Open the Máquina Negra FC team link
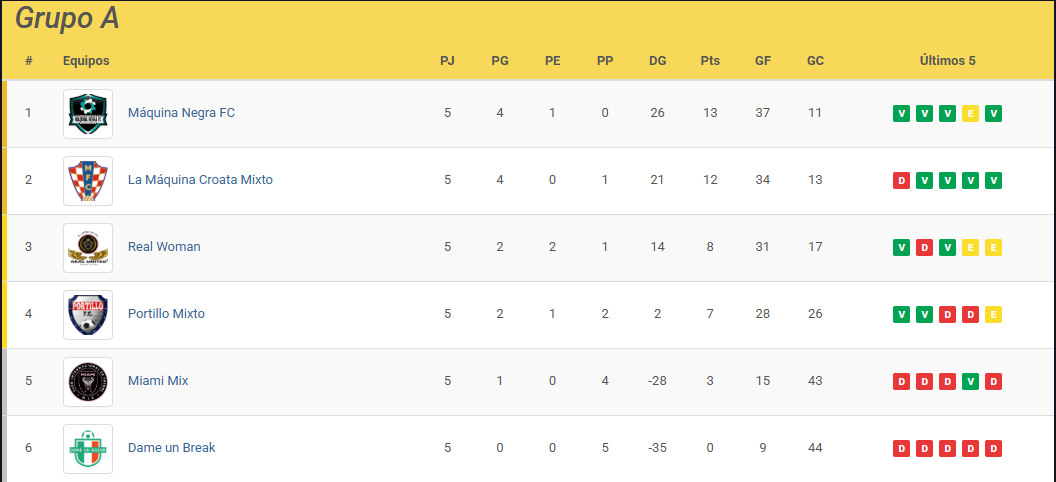The image size is (1056, 482). 181,112
